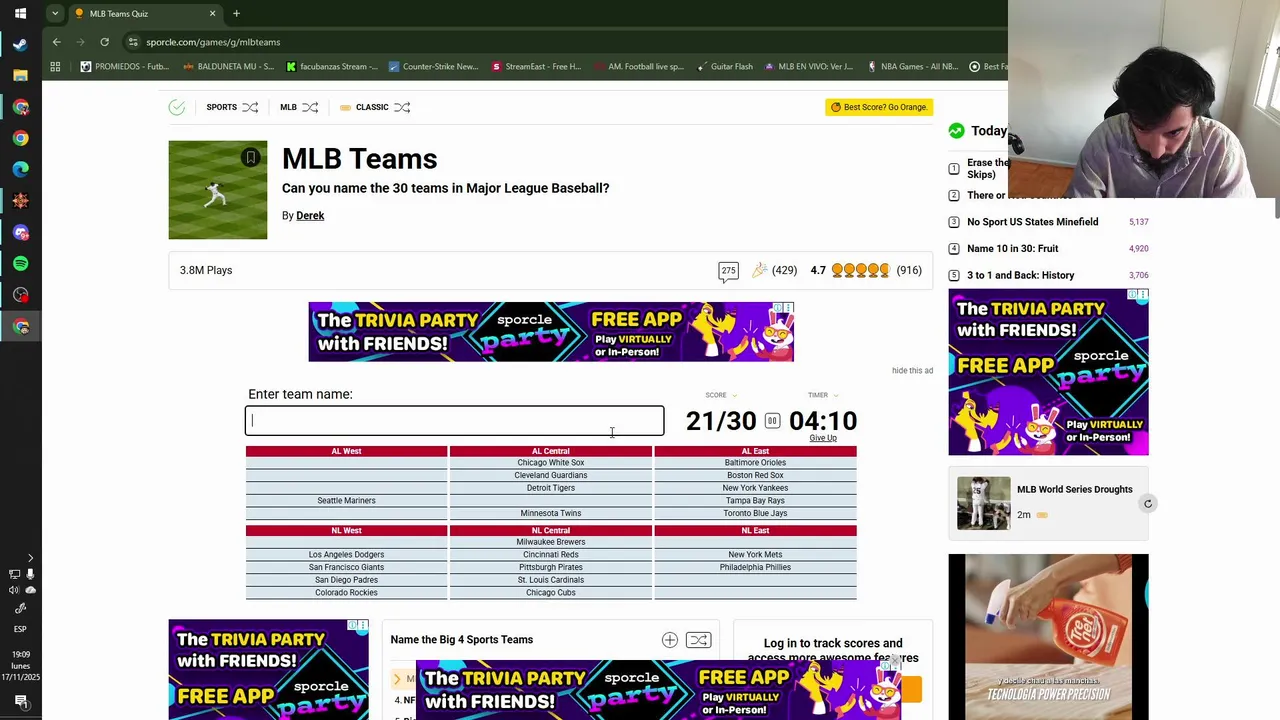Open site info icon in address bar
This screenshot has width=1280, height=720.
[x=133, y=42]
